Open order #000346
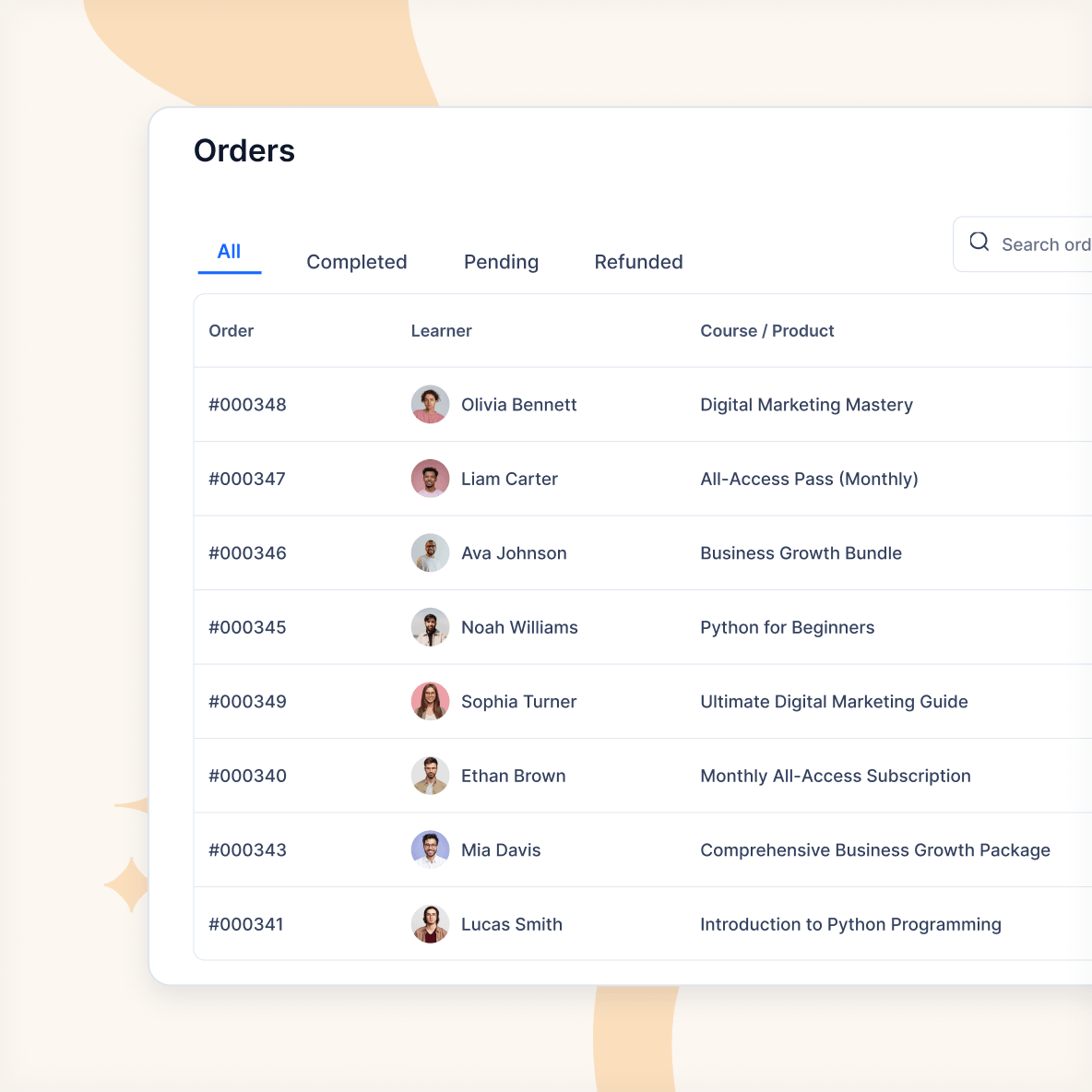Viewport: 1092px width, 1092px height. [x=248, y=553]
